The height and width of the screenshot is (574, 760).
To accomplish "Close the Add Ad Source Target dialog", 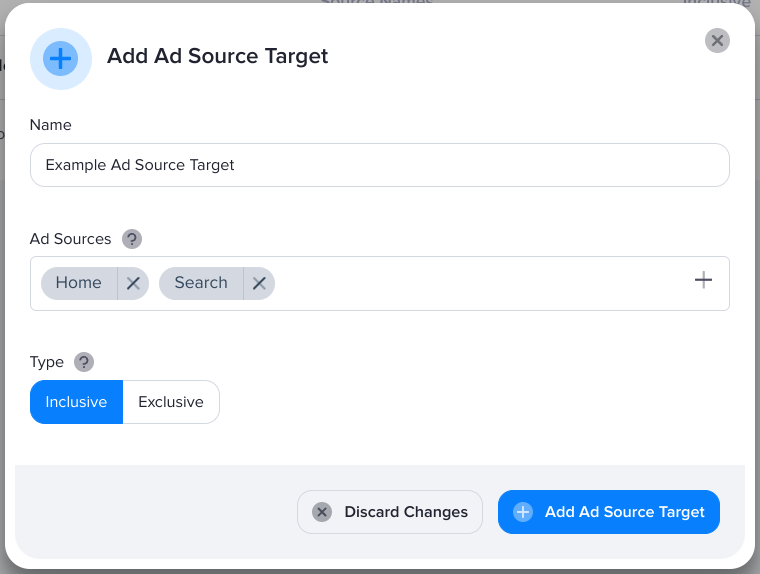I will click(x=717, y=40).
